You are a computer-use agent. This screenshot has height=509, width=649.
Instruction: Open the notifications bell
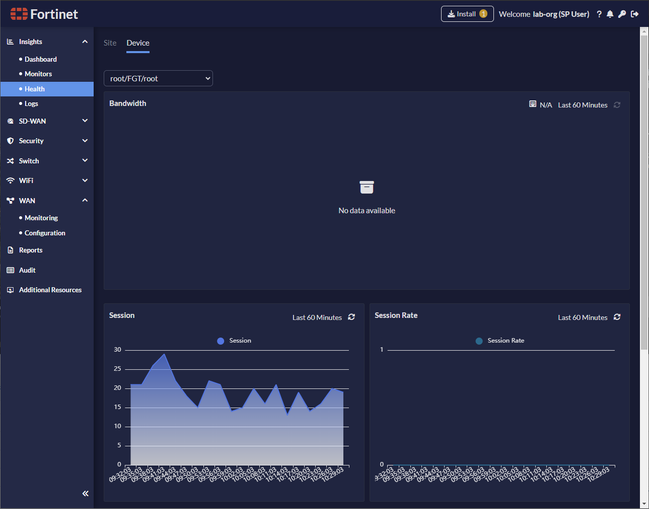[610, 14]
